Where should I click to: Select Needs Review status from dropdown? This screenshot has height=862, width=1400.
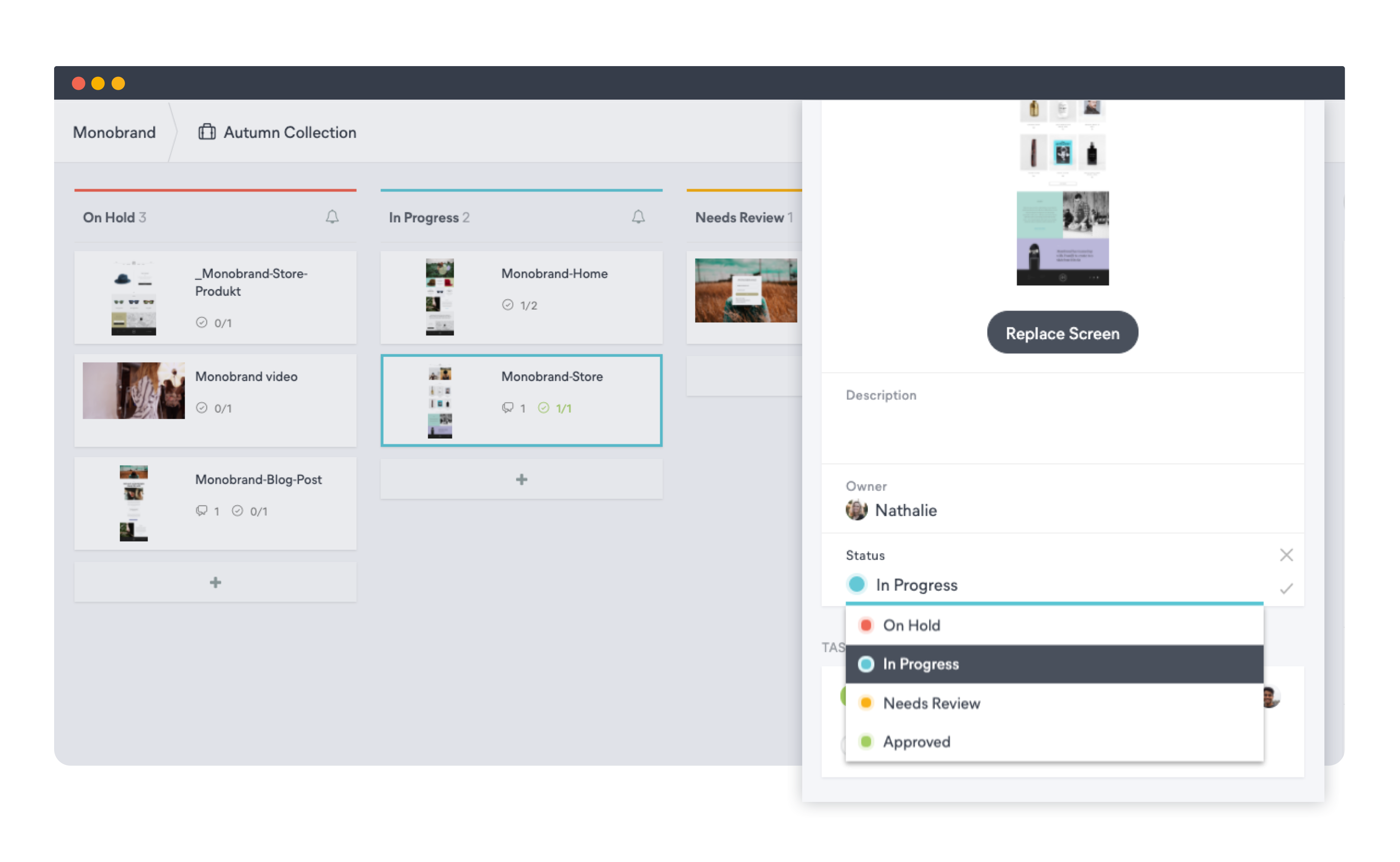[x=930, y=702]
